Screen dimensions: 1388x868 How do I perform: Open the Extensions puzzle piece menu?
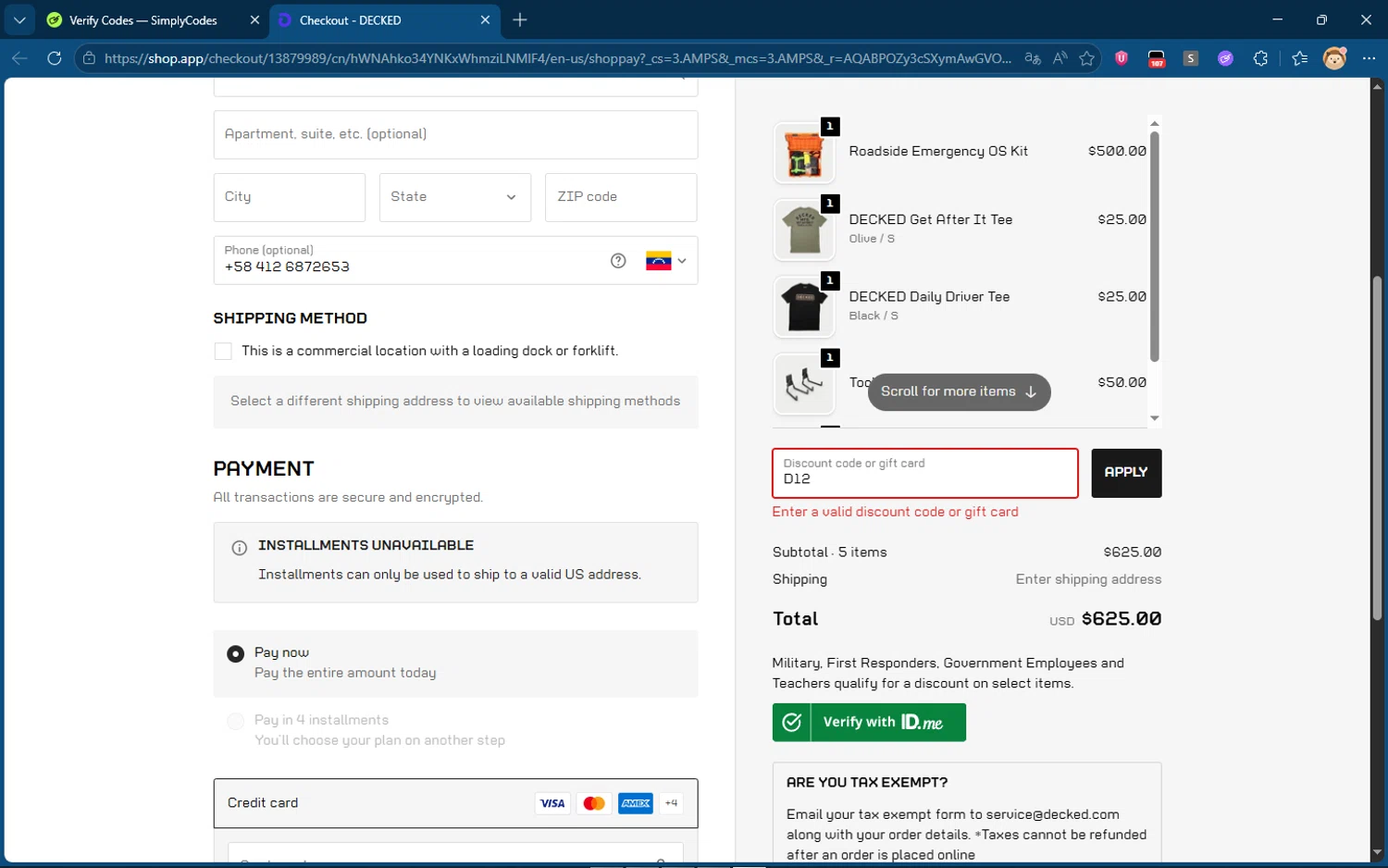(x=1260, y=58)
